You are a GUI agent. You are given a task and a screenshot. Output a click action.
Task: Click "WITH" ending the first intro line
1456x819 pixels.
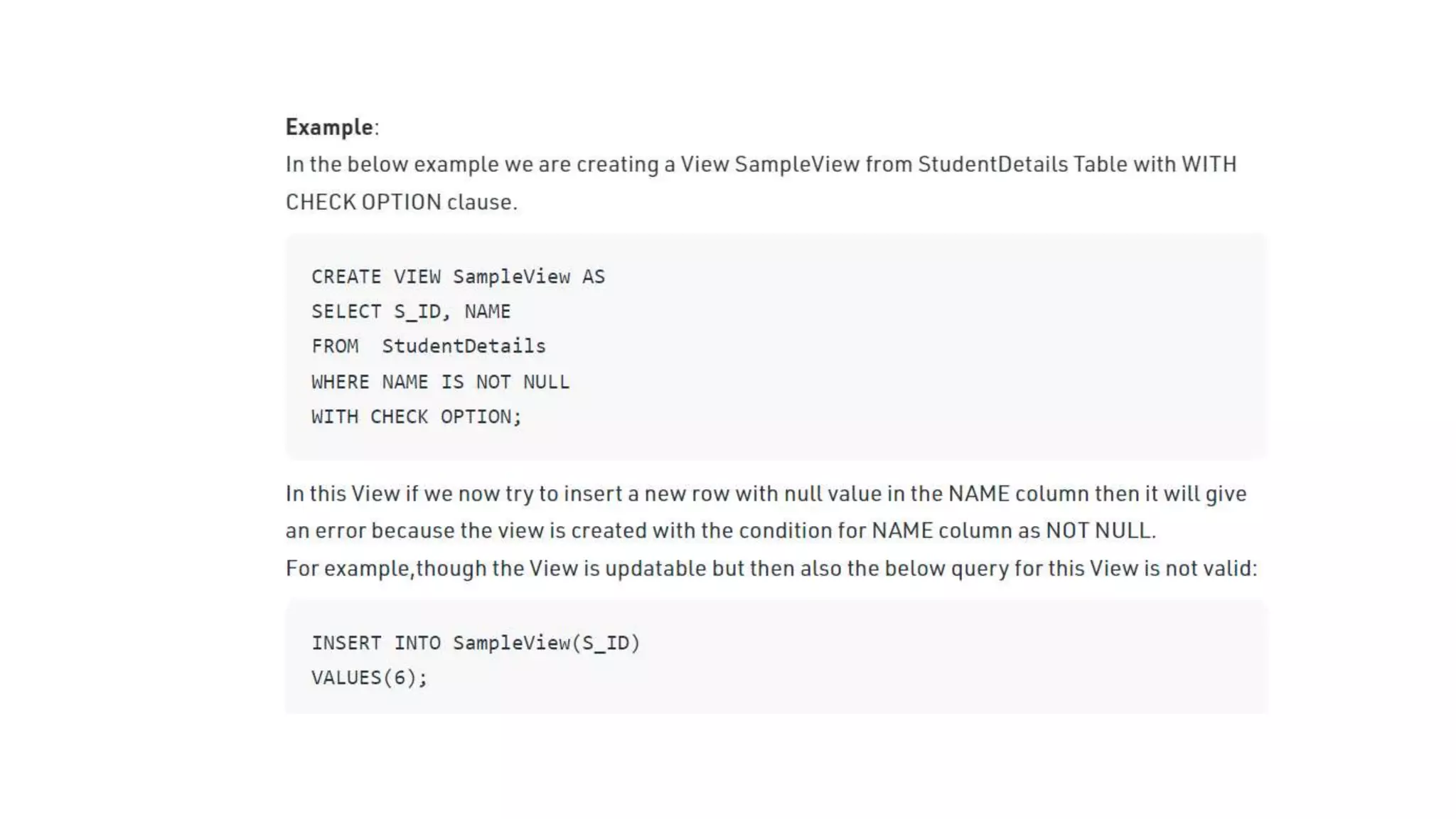pyautogui.click(x=1209, y=164)
